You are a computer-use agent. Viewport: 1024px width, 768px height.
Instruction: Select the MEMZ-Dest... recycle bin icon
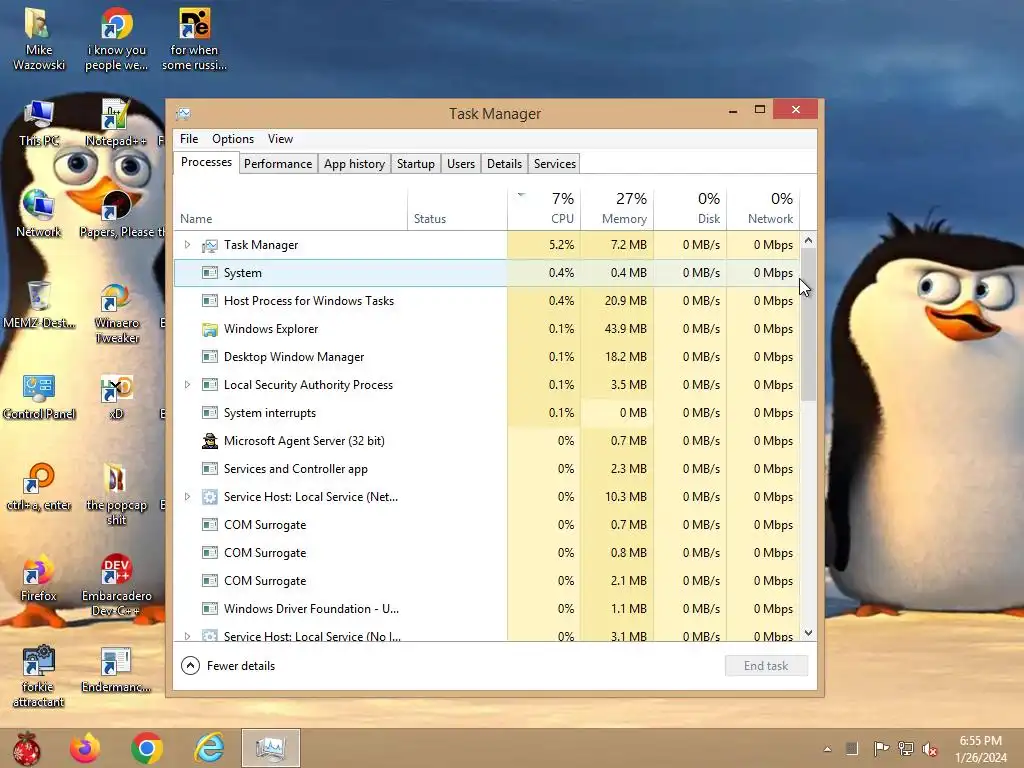click(x=39, y=305)
